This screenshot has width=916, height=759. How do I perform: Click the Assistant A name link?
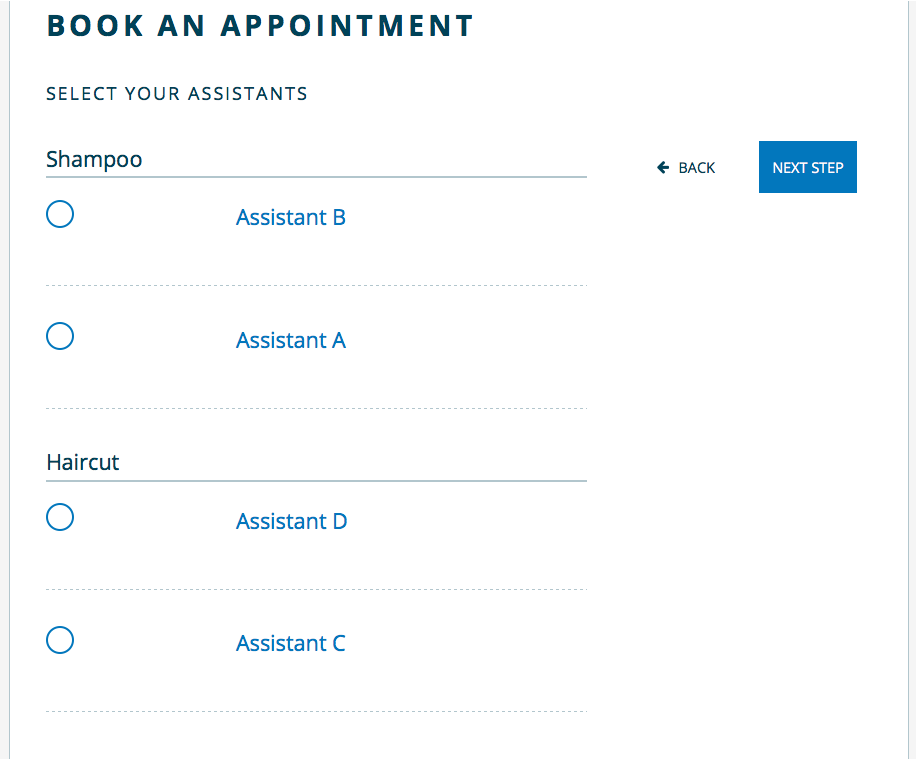(290, 340)
